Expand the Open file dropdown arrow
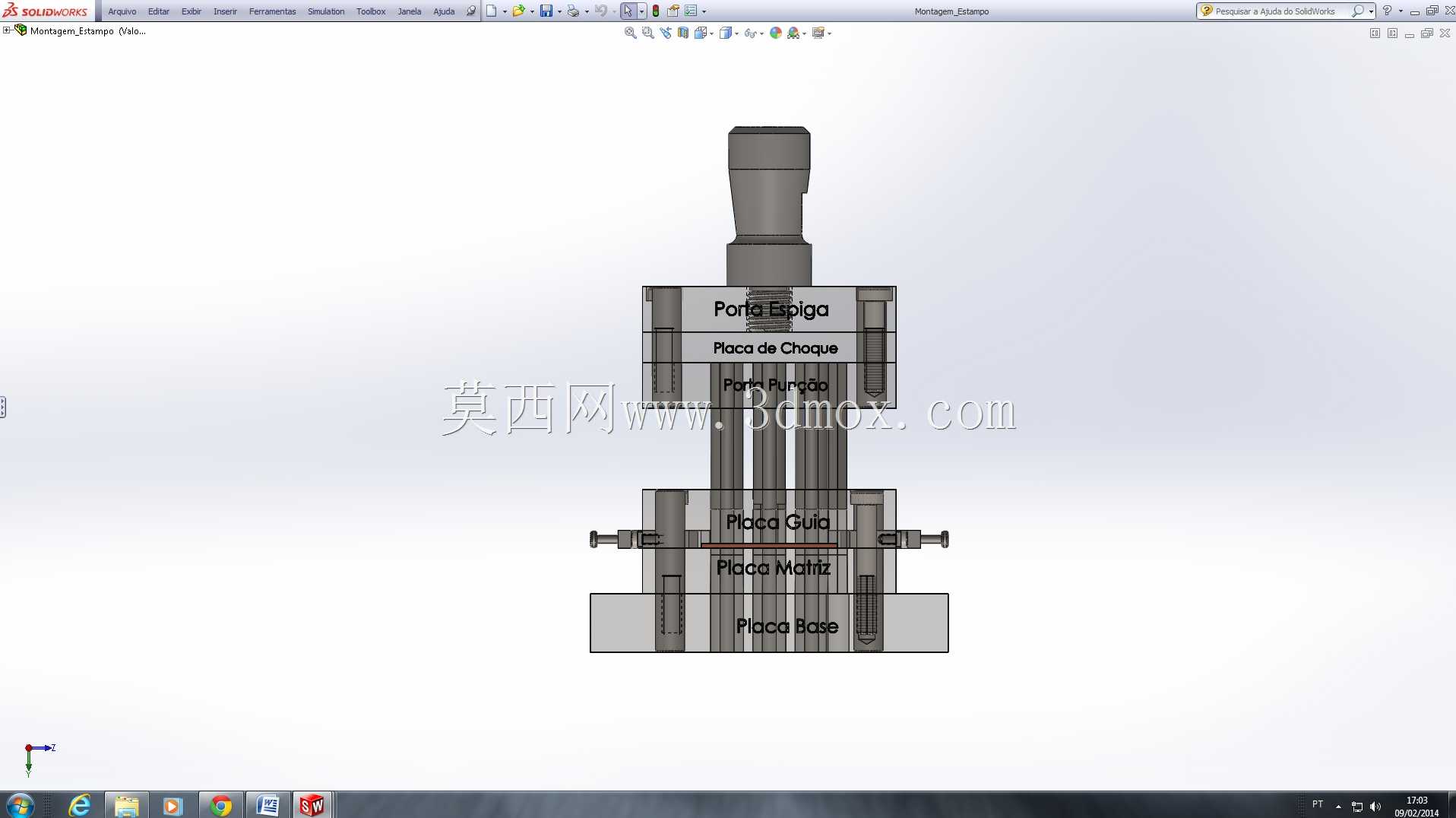 click(x=532, y=11)
